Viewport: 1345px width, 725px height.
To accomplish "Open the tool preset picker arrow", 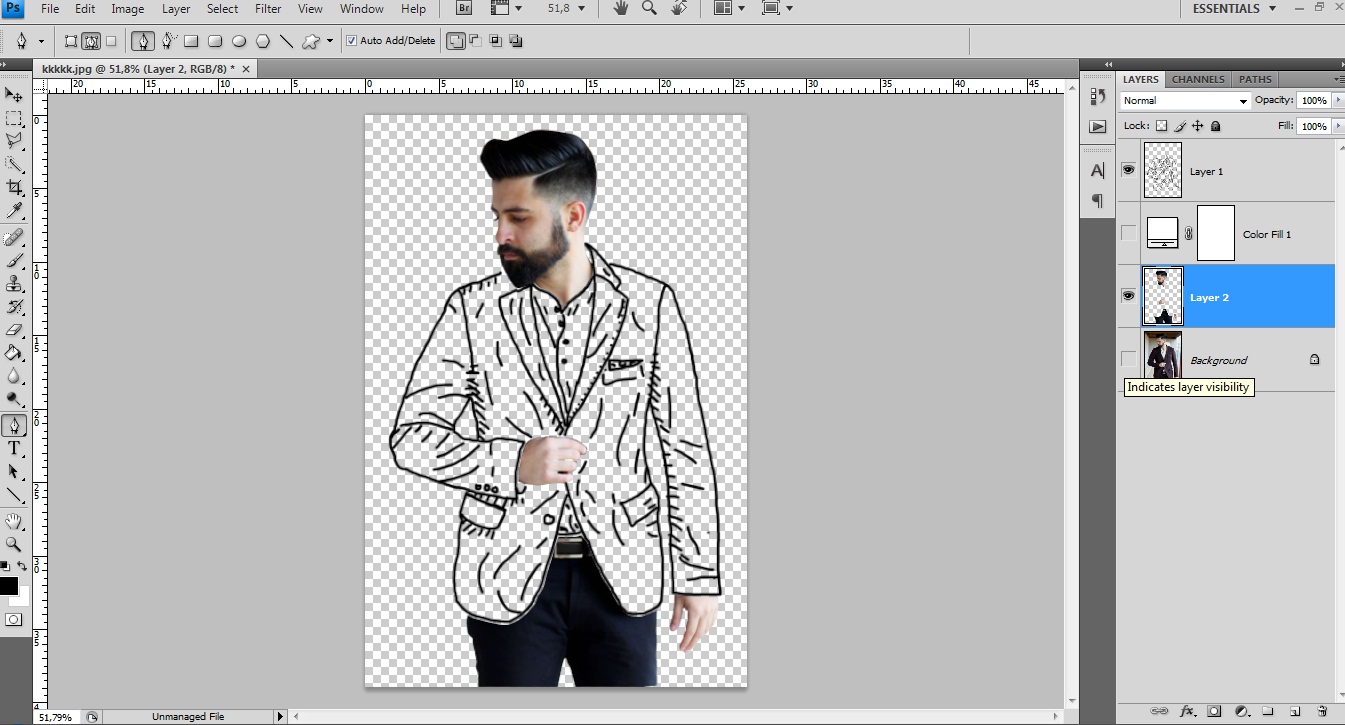I will 41,41.
